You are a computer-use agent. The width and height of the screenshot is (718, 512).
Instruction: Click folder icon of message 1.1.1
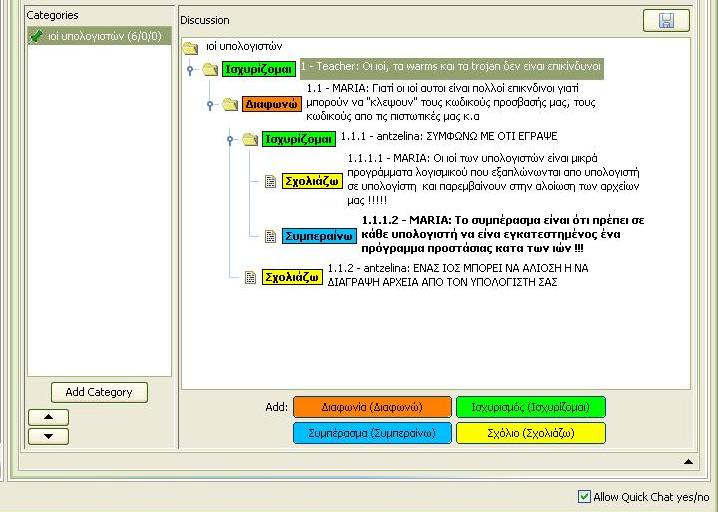pyautogui.click(x=250, y=139)
